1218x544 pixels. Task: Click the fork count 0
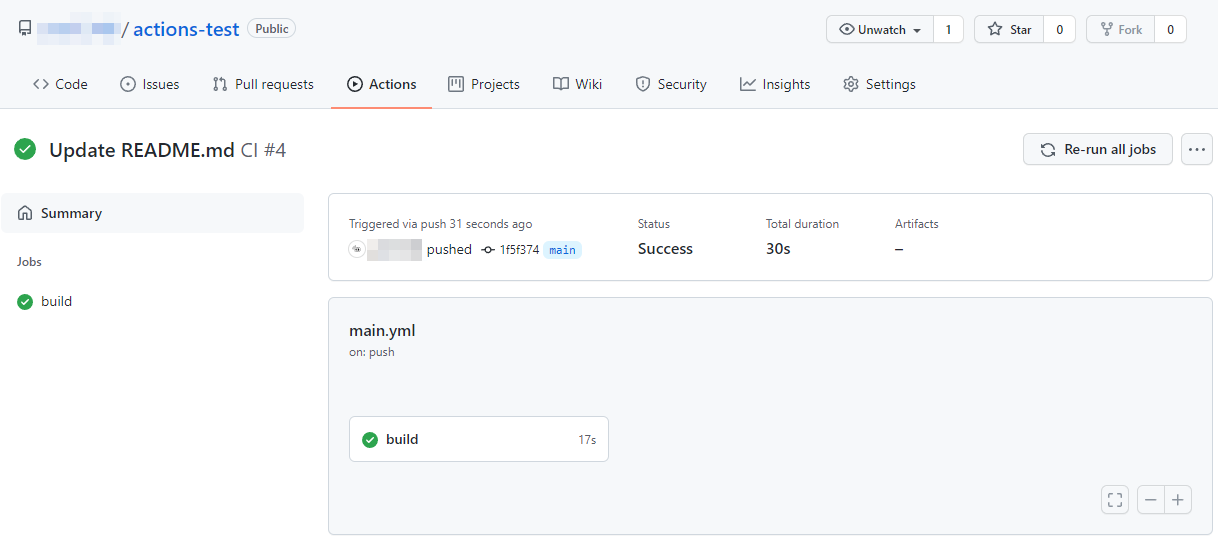(x=1170, y=30)
